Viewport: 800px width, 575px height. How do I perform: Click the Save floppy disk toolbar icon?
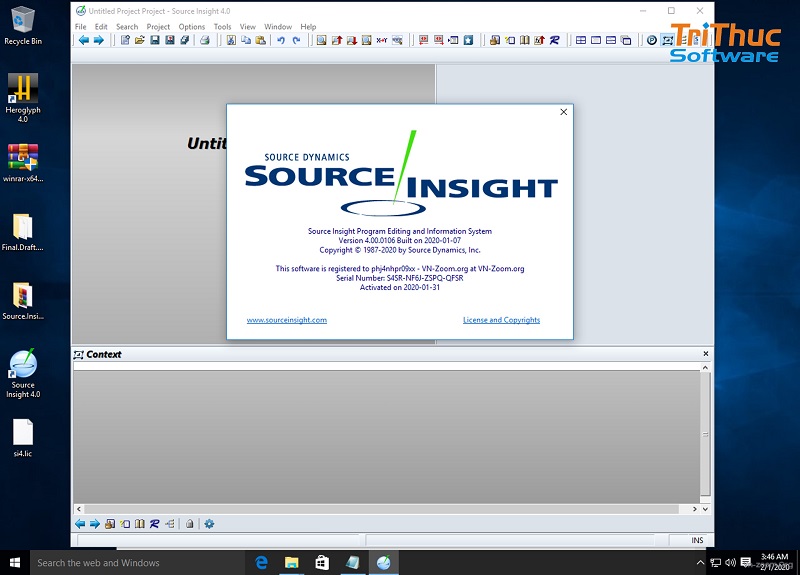pos(155,40)
